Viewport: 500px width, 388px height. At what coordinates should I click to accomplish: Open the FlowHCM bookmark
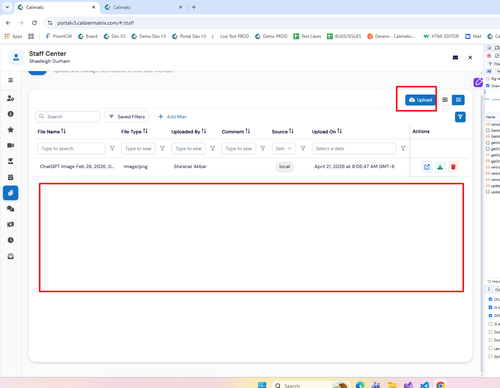click(59, 36)
